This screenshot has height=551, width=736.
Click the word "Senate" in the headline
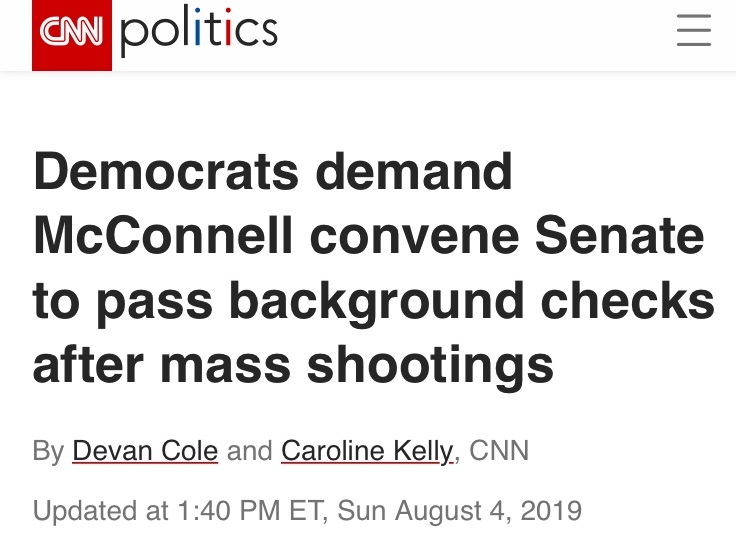[620, 235]
